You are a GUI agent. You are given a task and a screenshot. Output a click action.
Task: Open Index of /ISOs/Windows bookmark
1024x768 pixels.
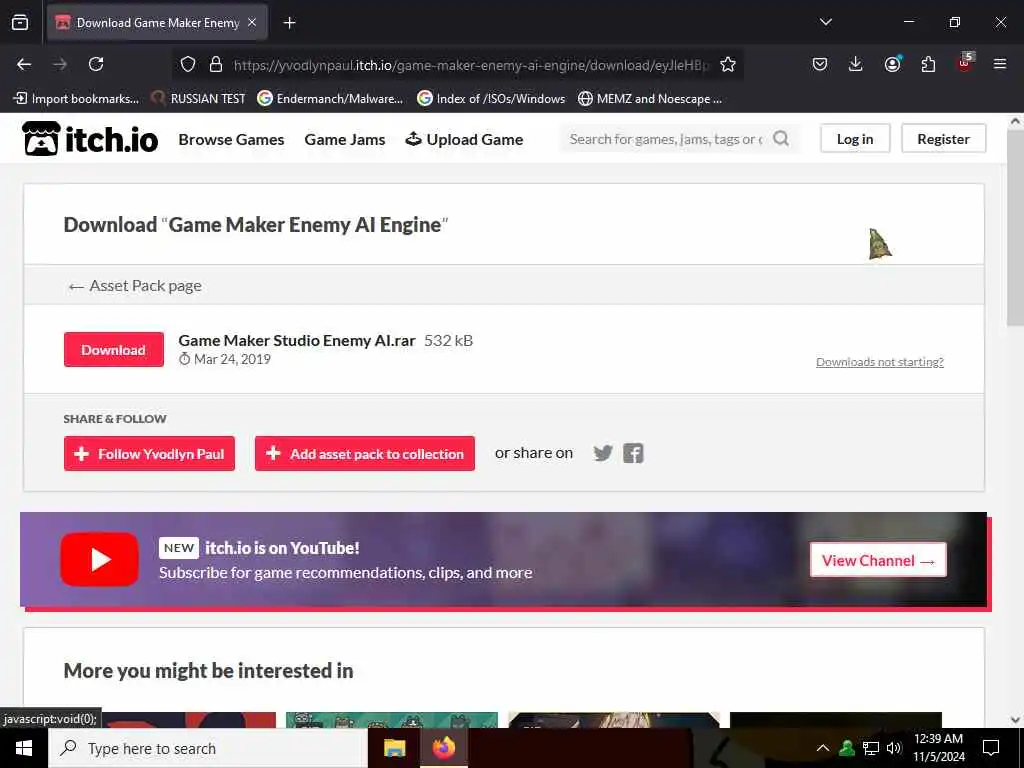tap(491, 99)
